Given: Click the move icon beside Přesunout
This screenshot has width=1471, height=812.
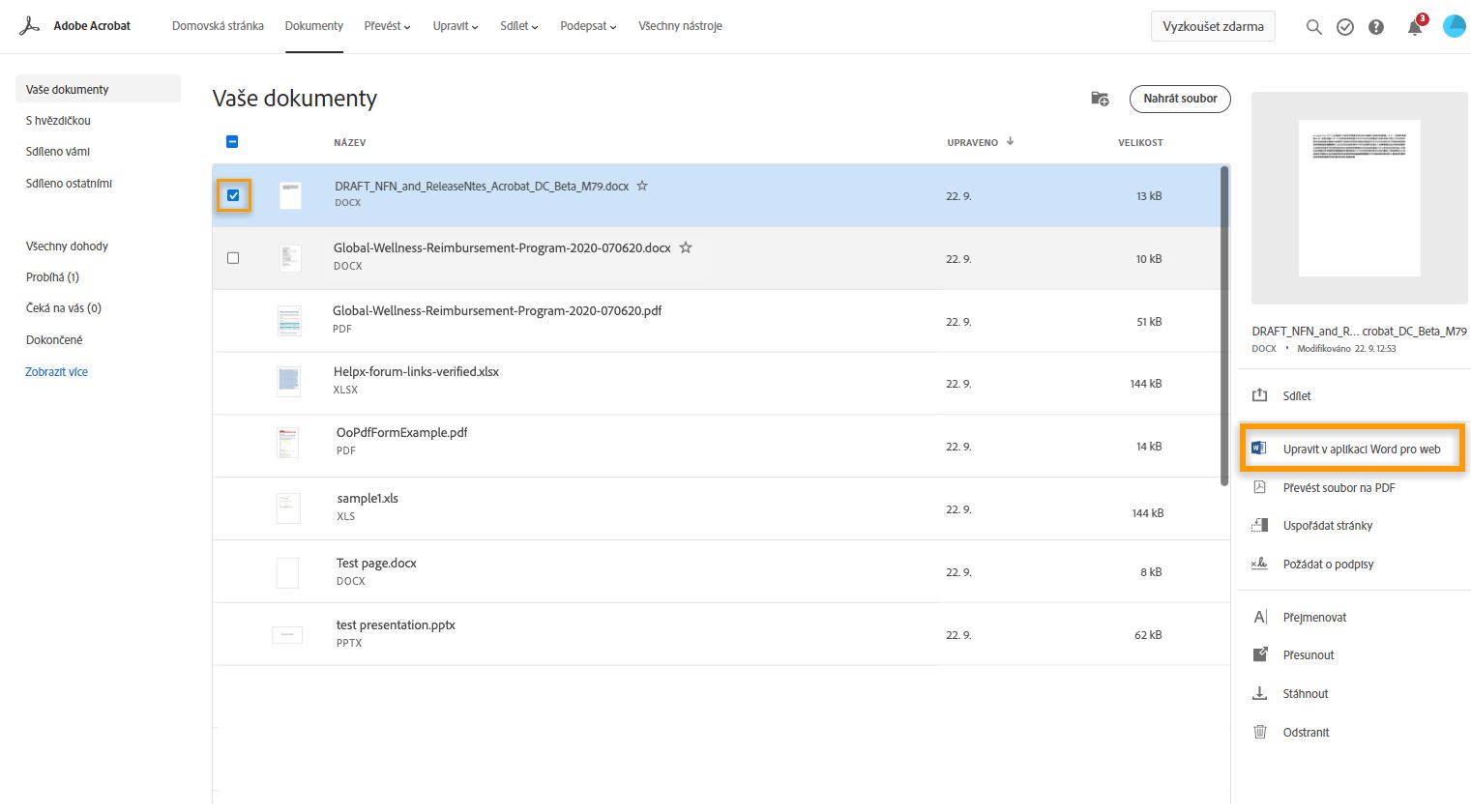Looking at the screenshot, I should 1260,654.
